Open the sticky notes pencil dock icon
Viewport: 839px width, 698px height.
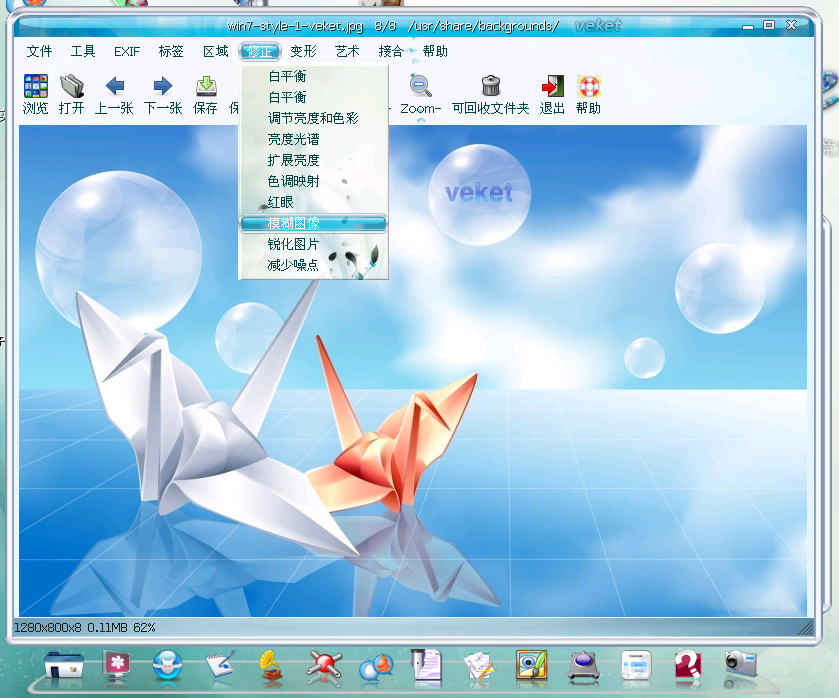(x=478, y=666)
